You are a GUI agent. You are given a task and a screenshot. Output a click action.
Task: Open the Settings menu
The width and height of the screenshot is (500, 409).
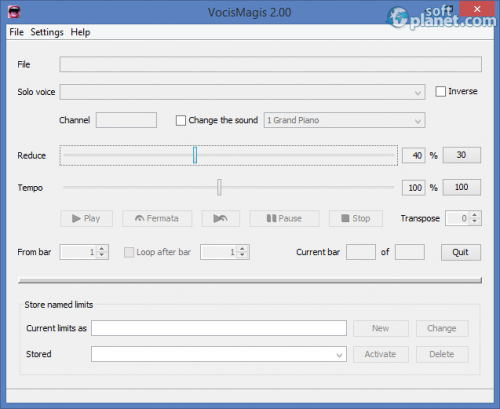(x=47, y=32)
